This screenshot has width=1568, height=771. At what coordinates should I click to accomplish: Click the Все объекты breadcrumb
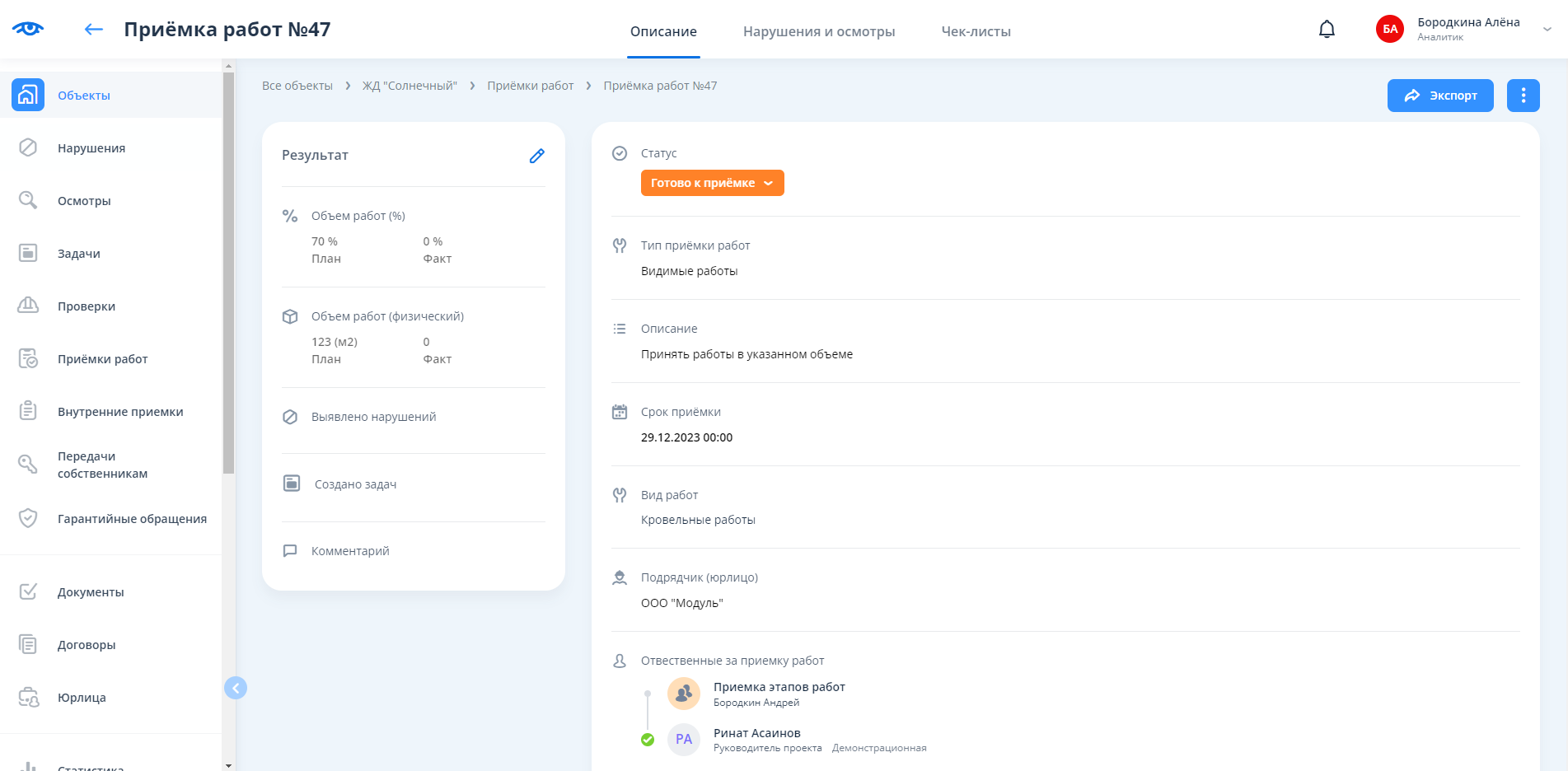point(297,86)
